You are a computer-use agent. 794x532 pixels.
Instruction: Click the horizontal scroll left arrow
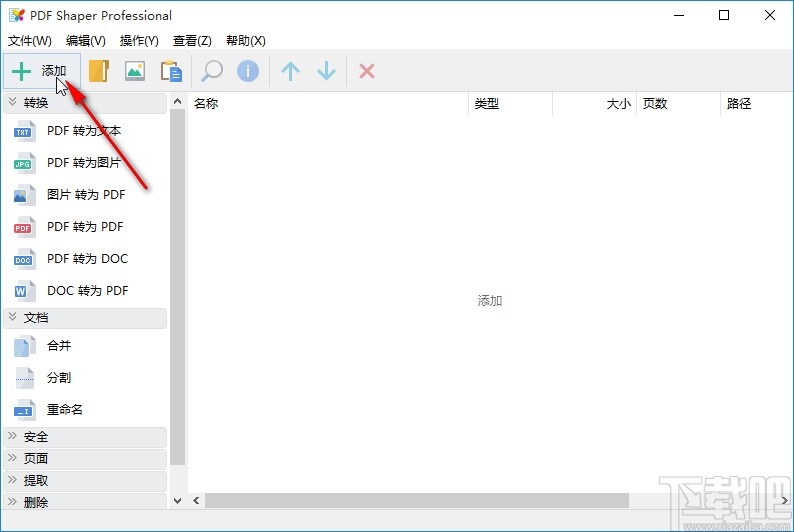(x=196, y=501)
